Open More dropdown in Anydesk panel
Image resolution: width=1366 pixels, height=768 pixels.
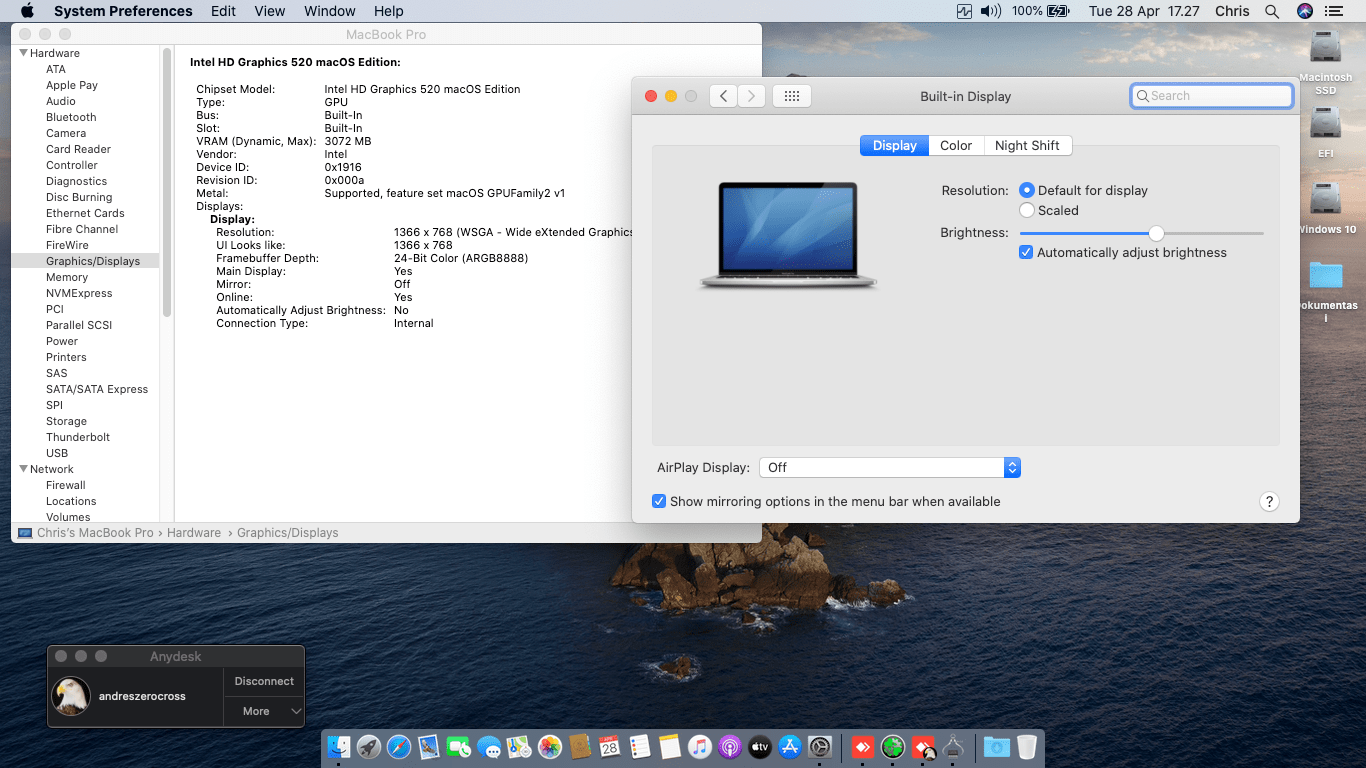(264, 711)
